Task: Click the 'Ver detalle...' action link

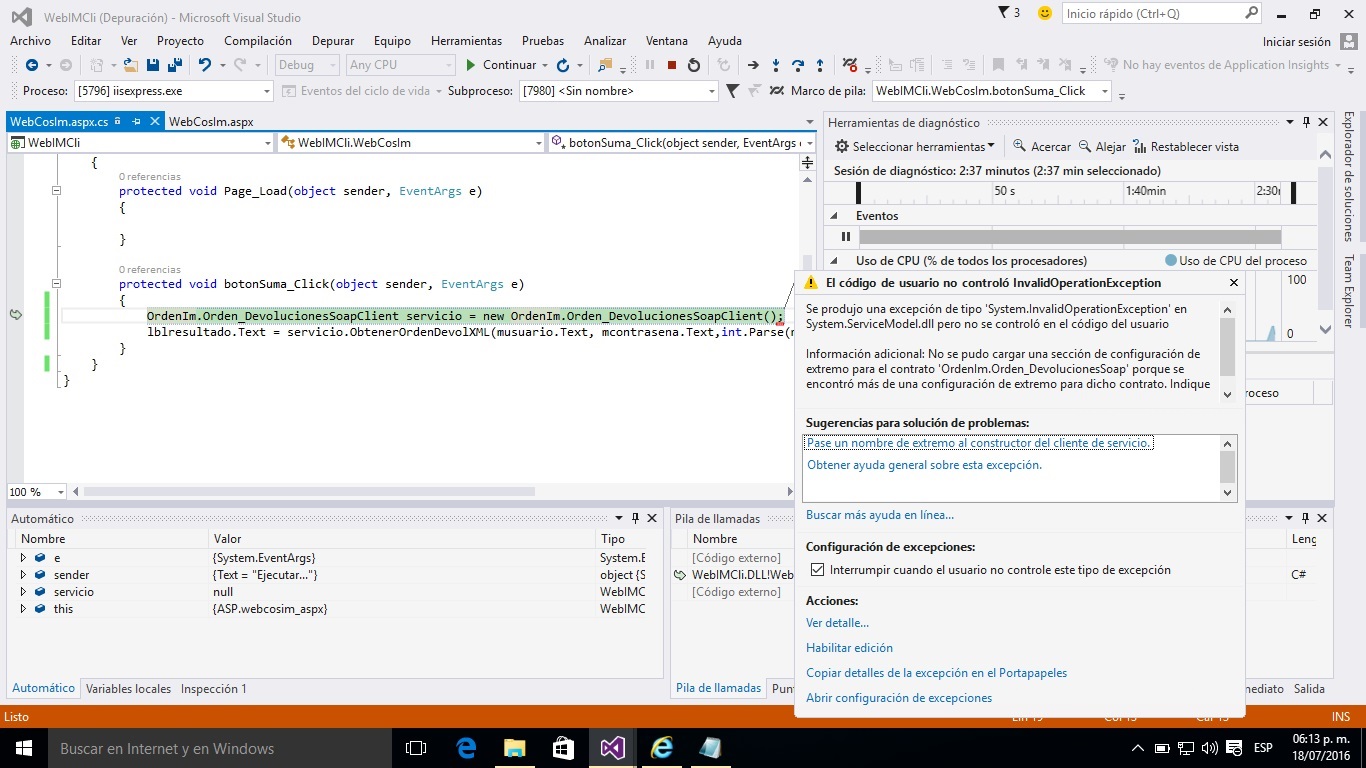Action: (837, 623)
